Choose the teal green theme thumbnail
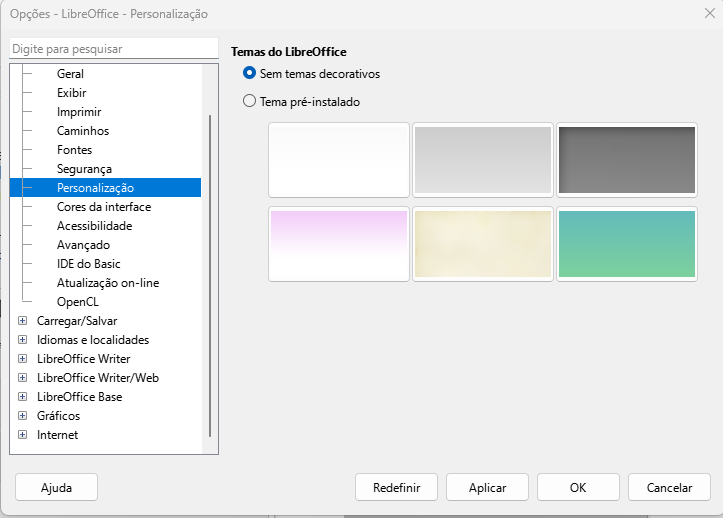Screen dimensions: 723x518 627,244
